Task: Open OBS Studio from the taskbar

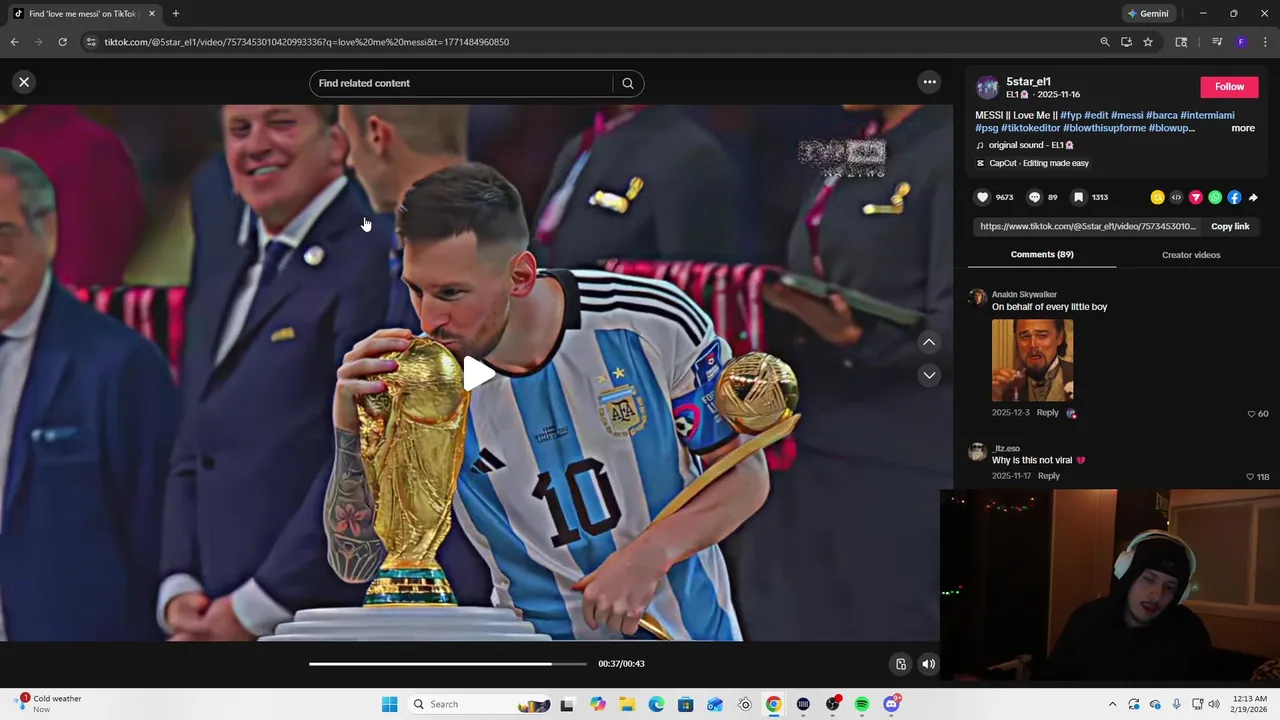Action: [x=832, y=704]
